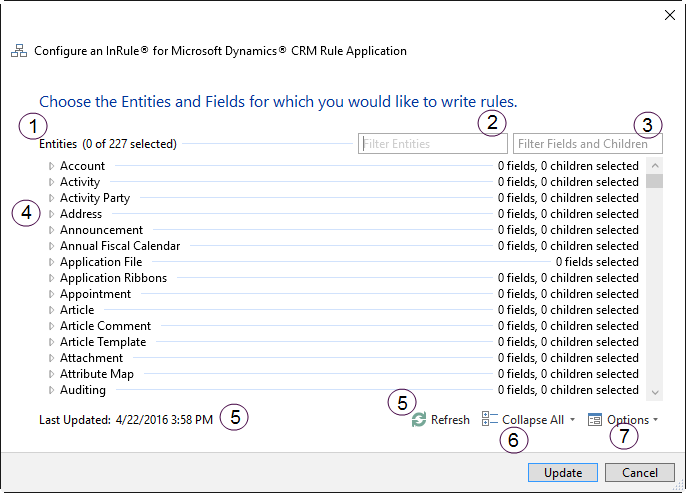Expand the Application File entity
The width and height of the screenshot is (686, 493).
click(51, 262)
